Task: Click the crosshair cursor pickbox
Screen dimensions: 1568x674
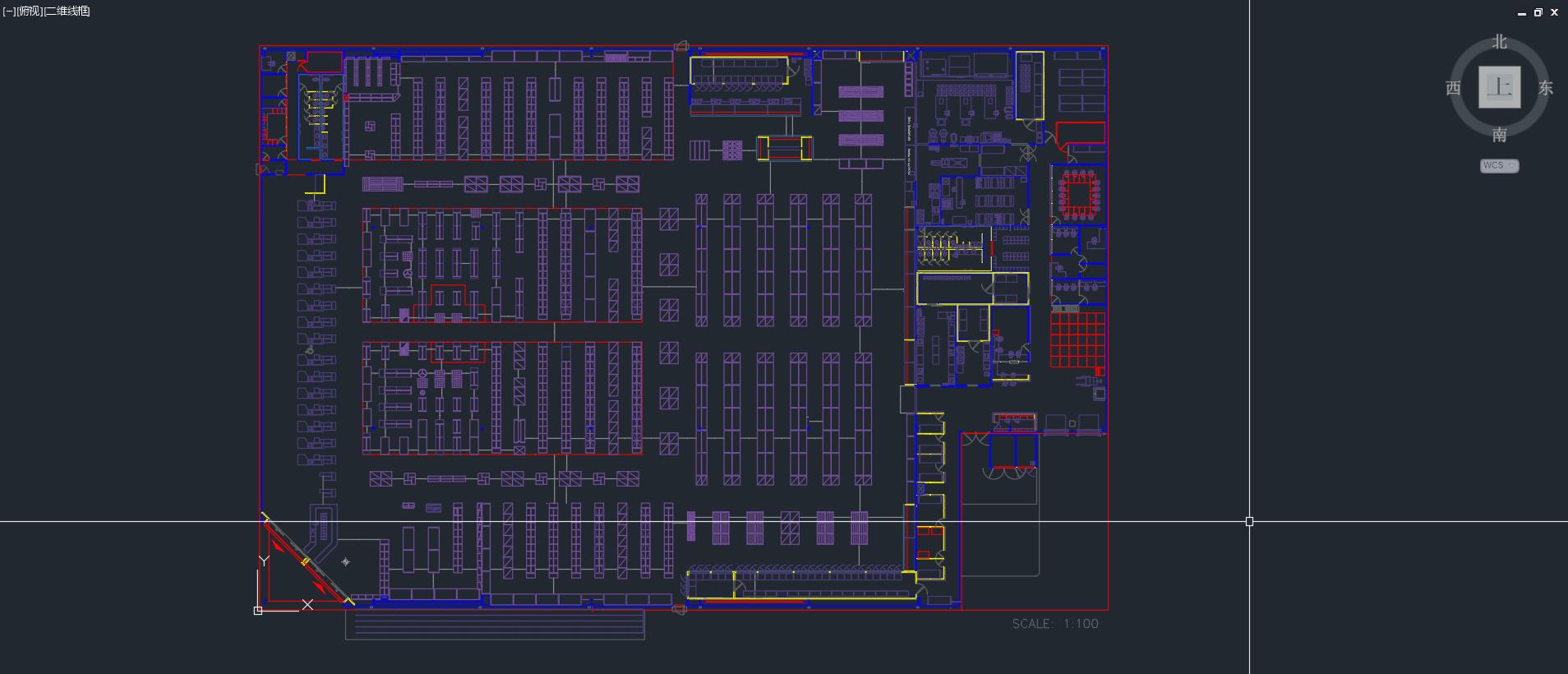Action: tap(1249, 521)
